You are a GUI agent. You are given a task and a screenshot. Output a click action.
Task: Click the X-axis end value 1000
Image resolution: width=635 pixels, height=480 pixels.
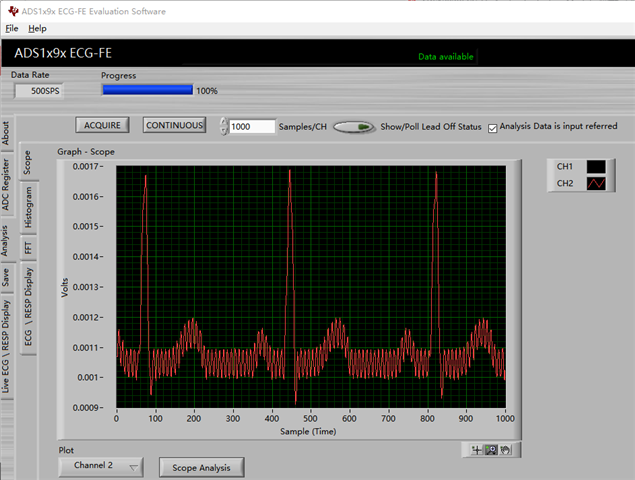pyautogui.click(x=505, y=418)
